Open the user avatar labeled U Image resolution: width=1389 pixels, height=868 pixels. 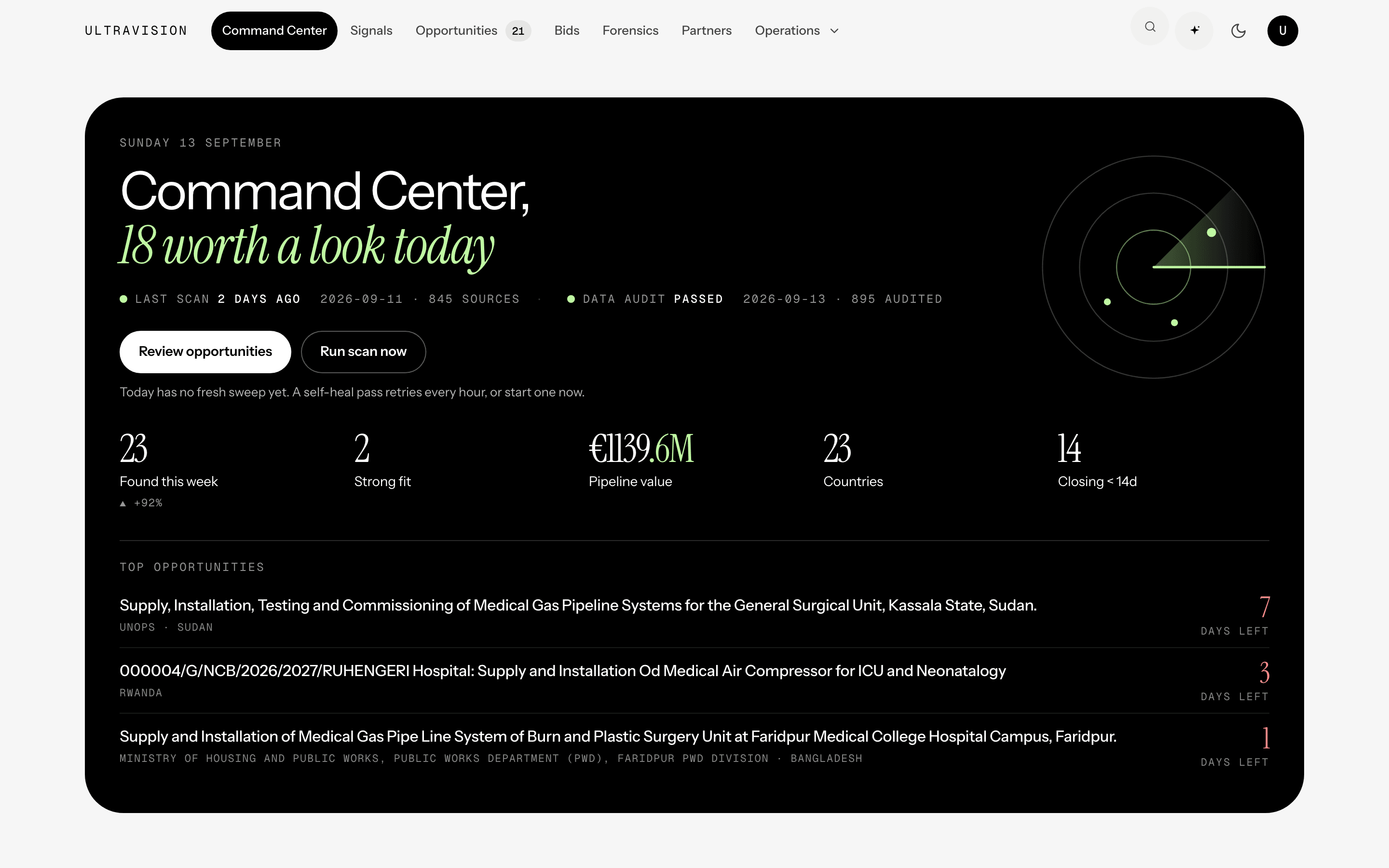tap(1282, 30)
